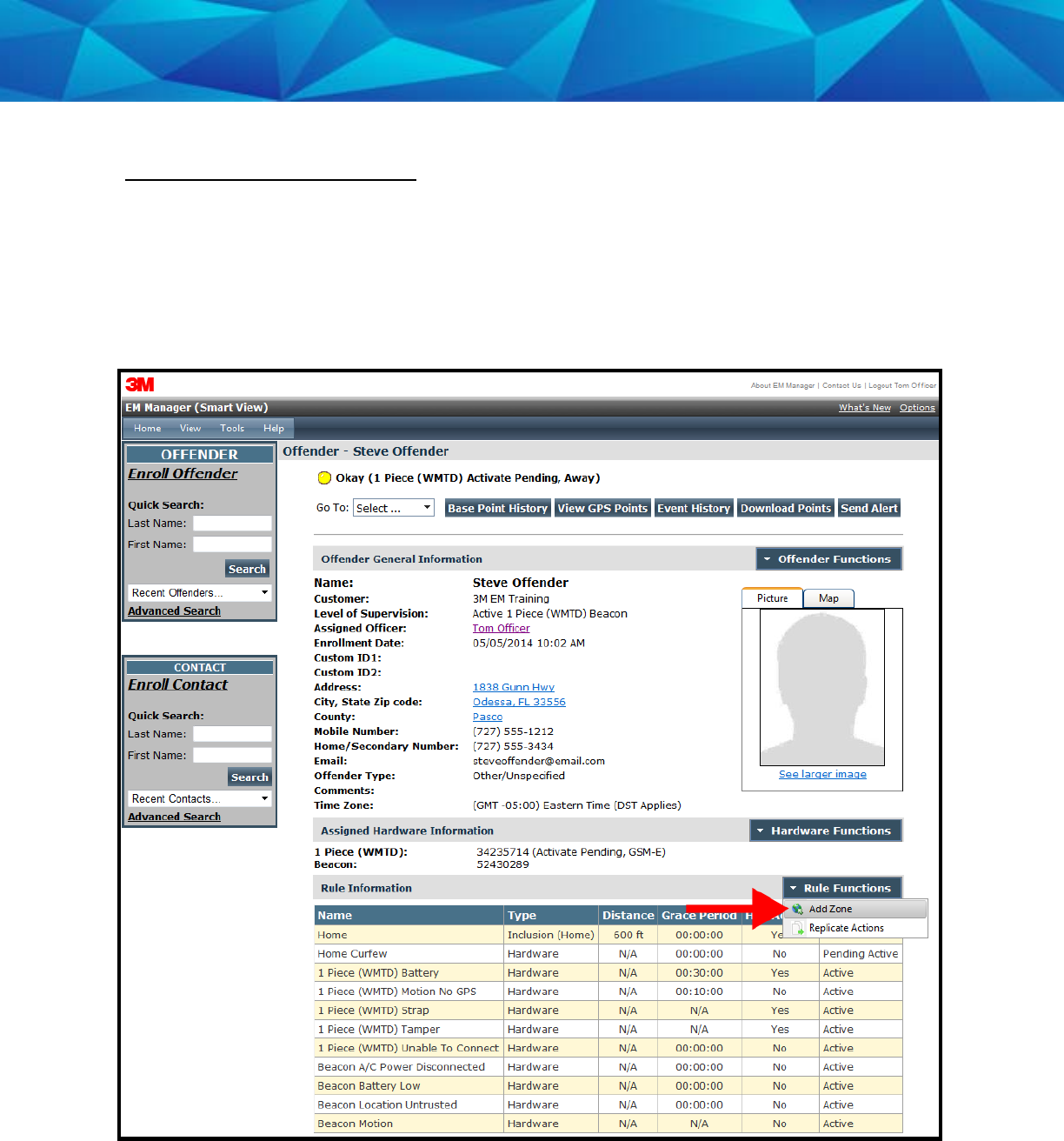Open the Help menu

click(x=274, y=428)
